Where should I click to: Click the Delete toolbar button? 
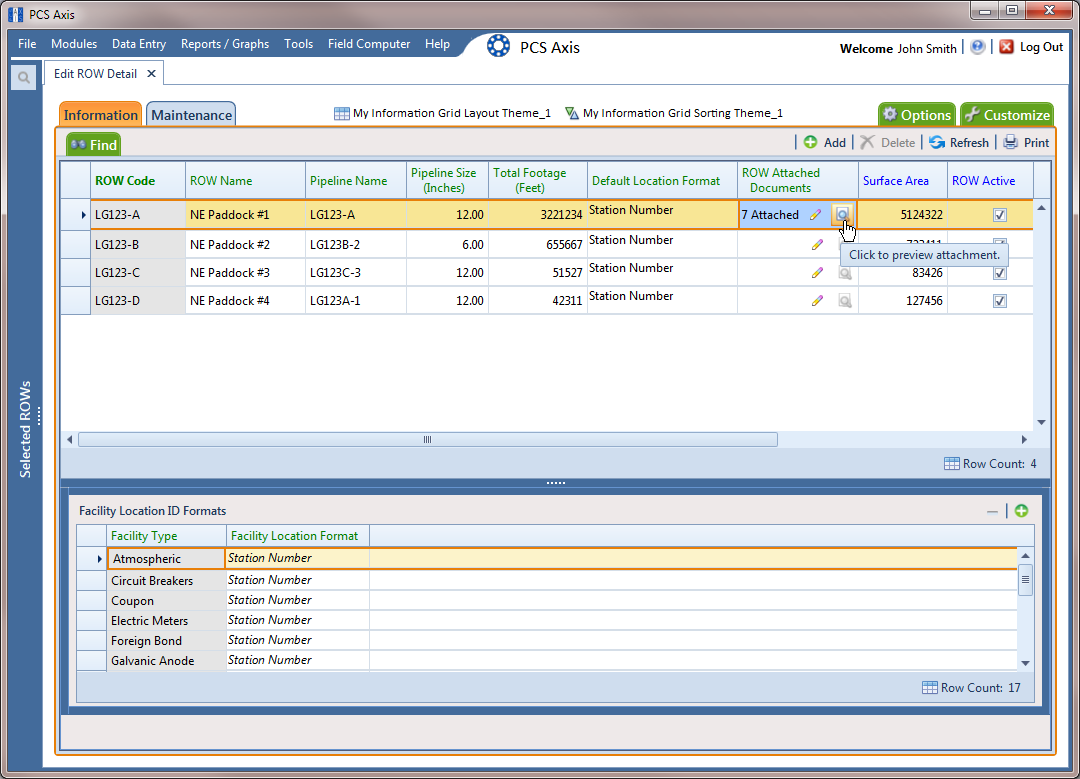888,143
